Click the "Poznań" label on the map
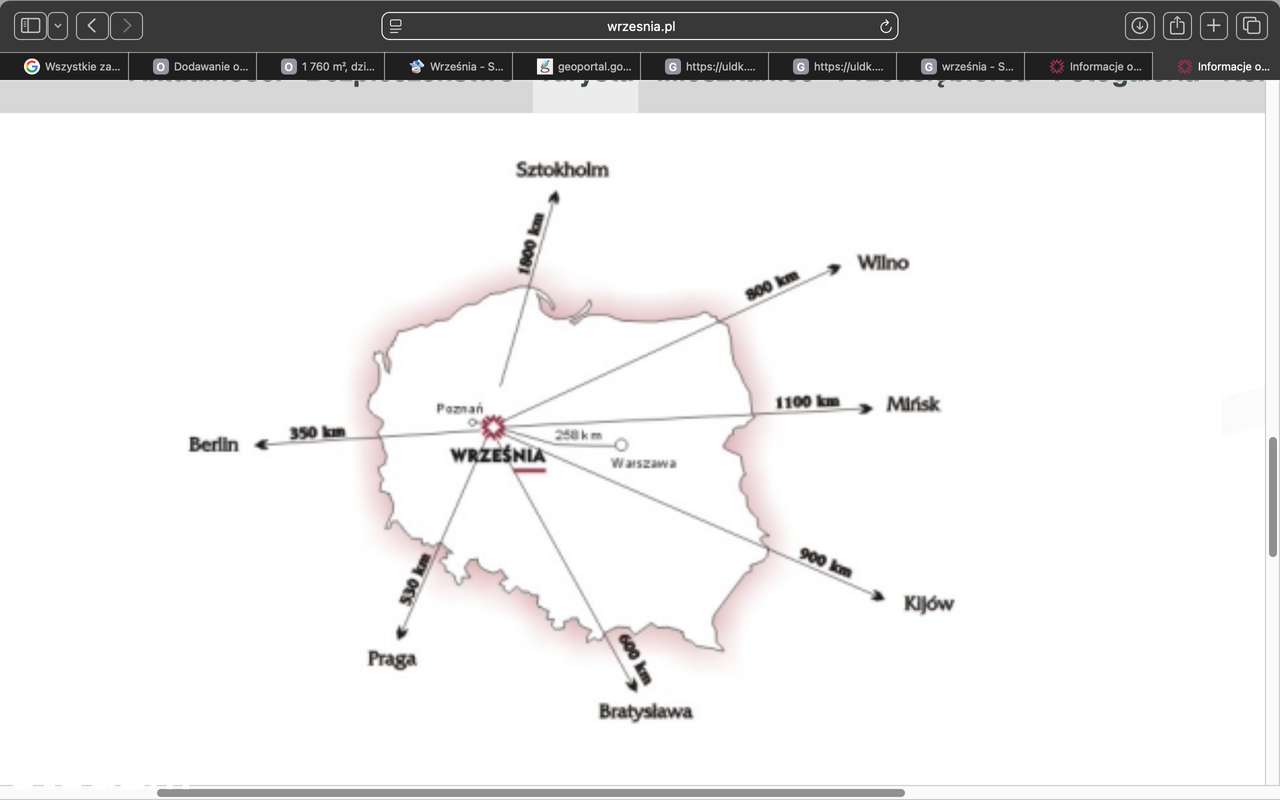The width and height of the screenshot is (1280, 800). (x=460, y=408)
